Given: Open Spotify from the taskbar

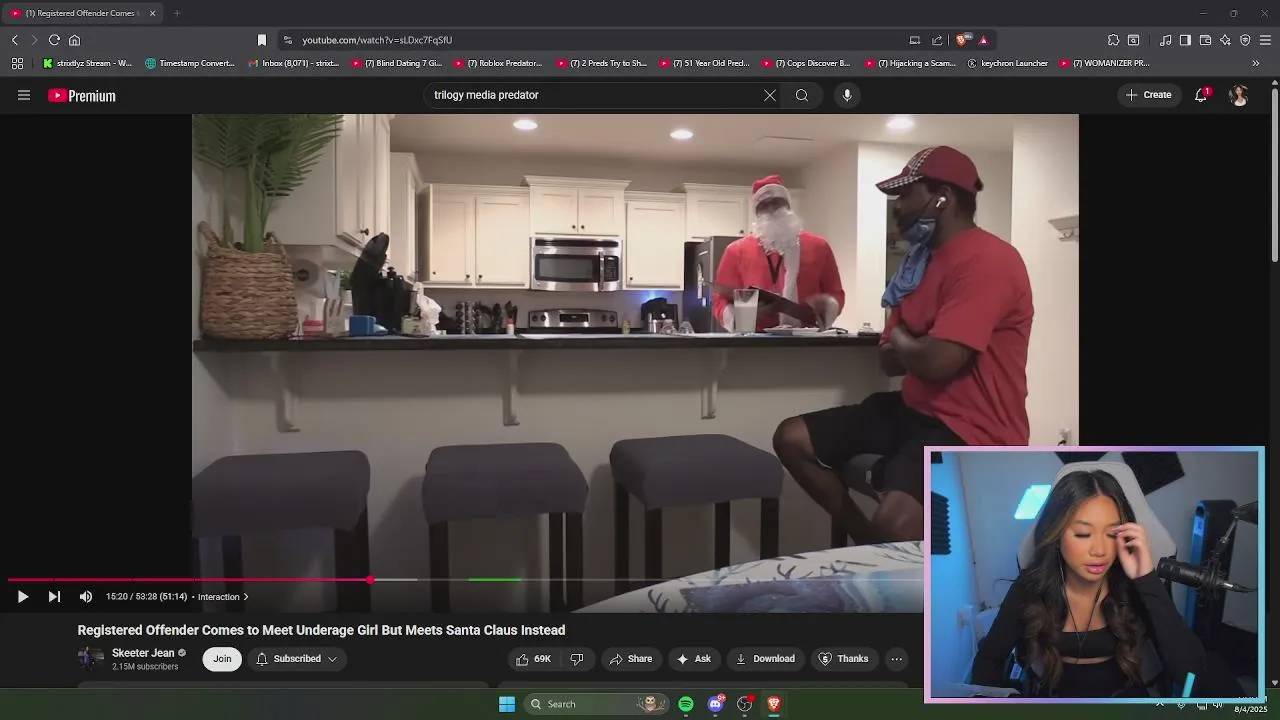Looking at the screenshot, I should [686, 704].
